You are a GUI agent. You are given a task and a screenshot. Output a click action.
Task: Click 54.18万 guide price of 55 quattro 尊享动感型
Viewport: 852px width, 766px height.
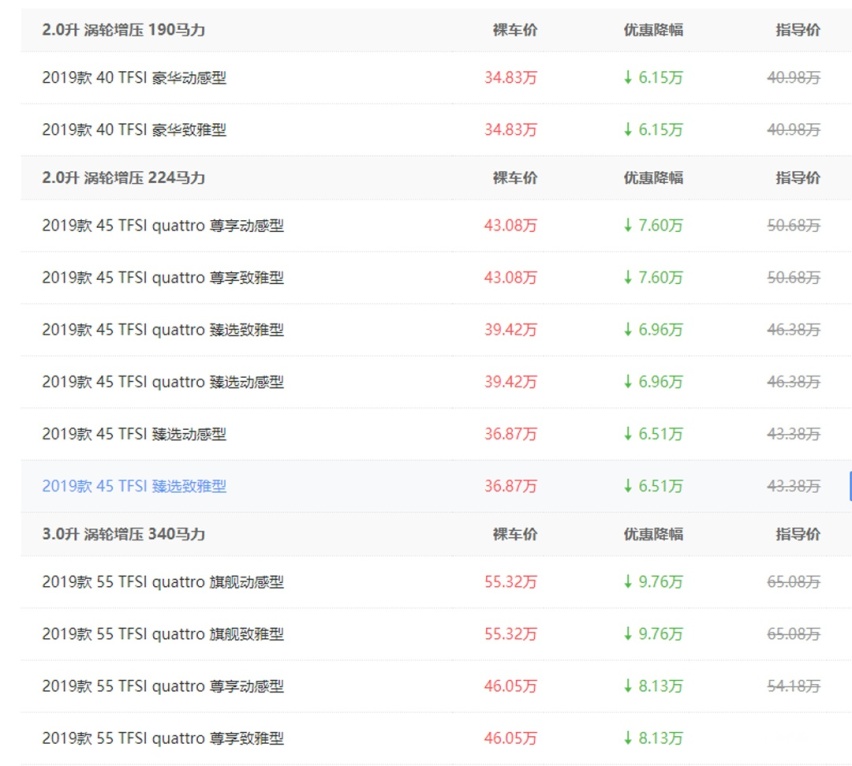[794, 686]
